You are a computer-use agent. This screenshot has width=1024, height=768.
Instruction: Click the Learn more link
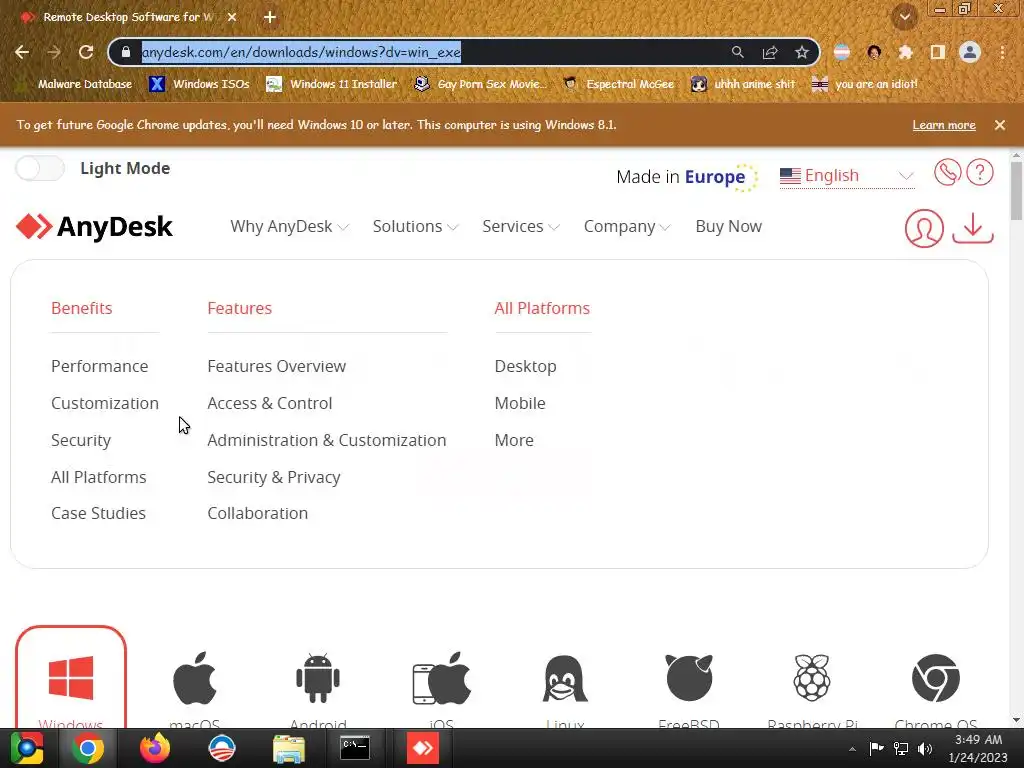point(944,125)
